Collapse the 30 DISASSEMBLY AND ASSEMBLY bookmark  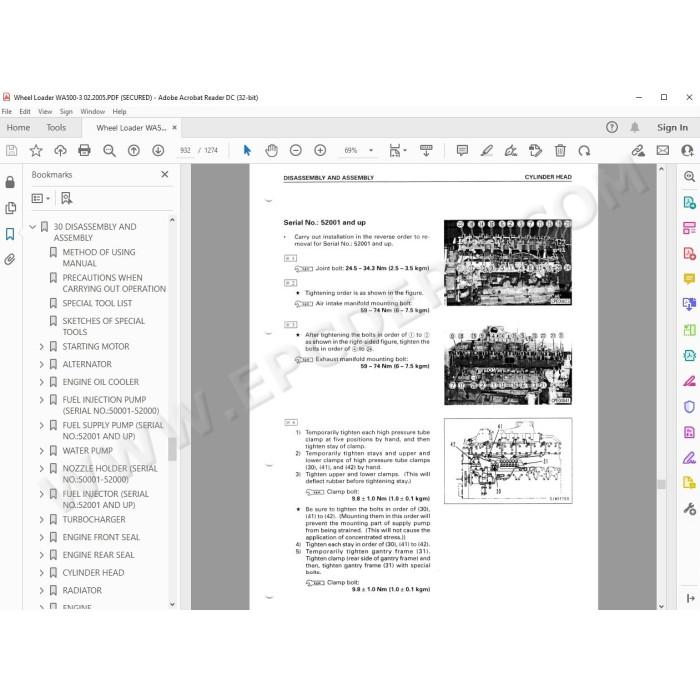point(33,227)
